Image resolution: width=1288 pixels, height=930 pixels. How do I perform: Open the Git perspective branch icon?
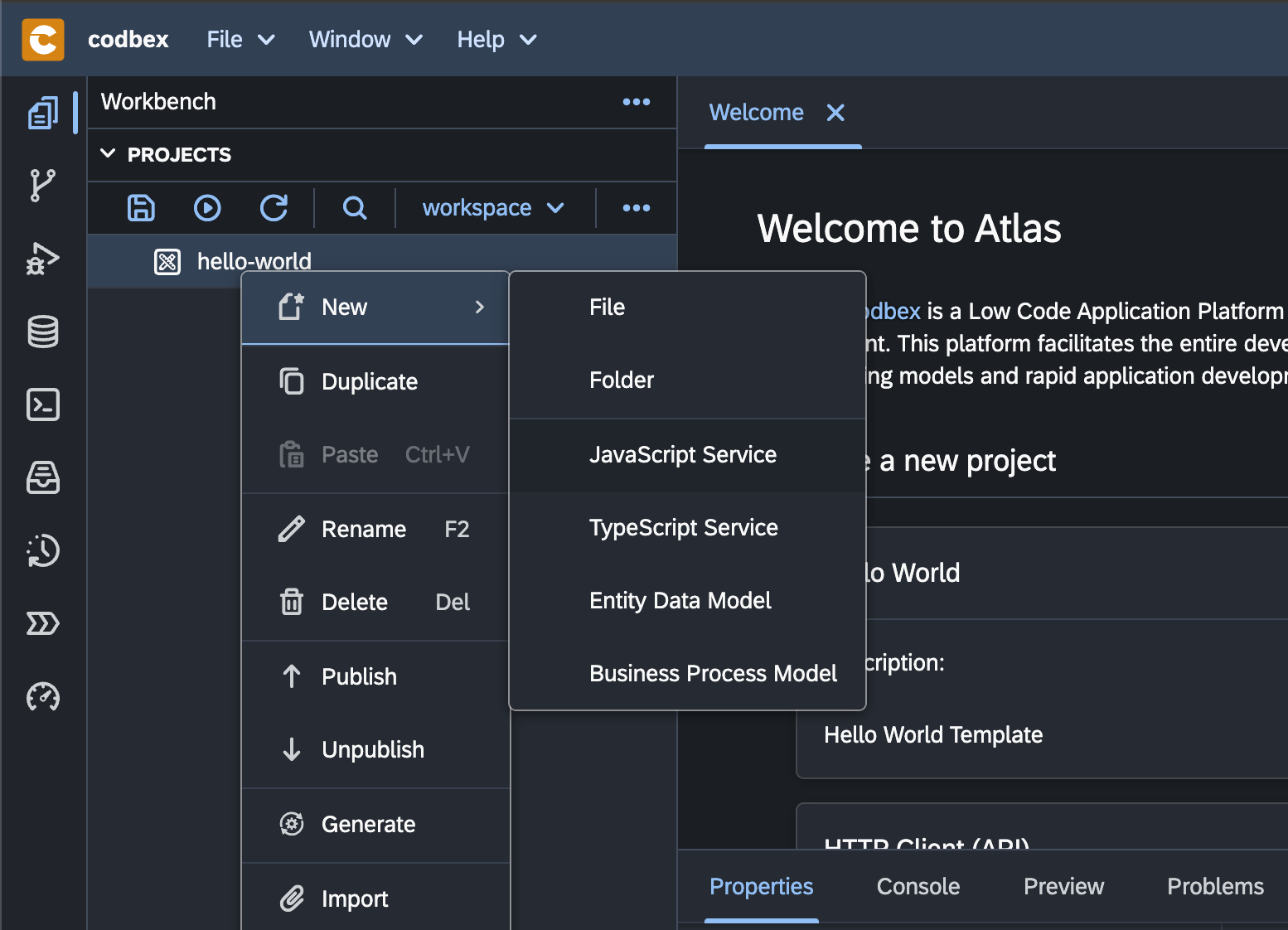click(x=43, y=186)
